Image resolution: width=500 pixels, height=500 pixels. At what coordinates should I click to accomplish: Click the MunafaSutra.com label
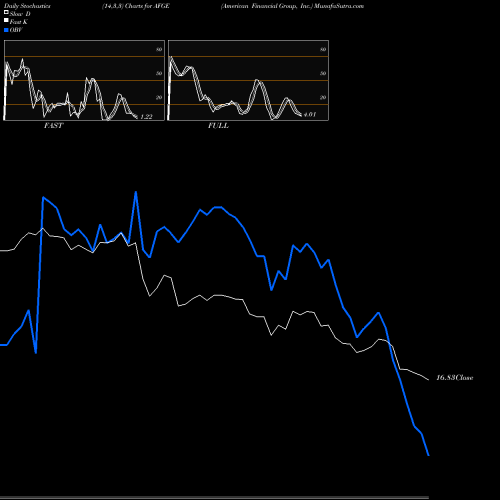pyautogui.click(x=339, y=6)
